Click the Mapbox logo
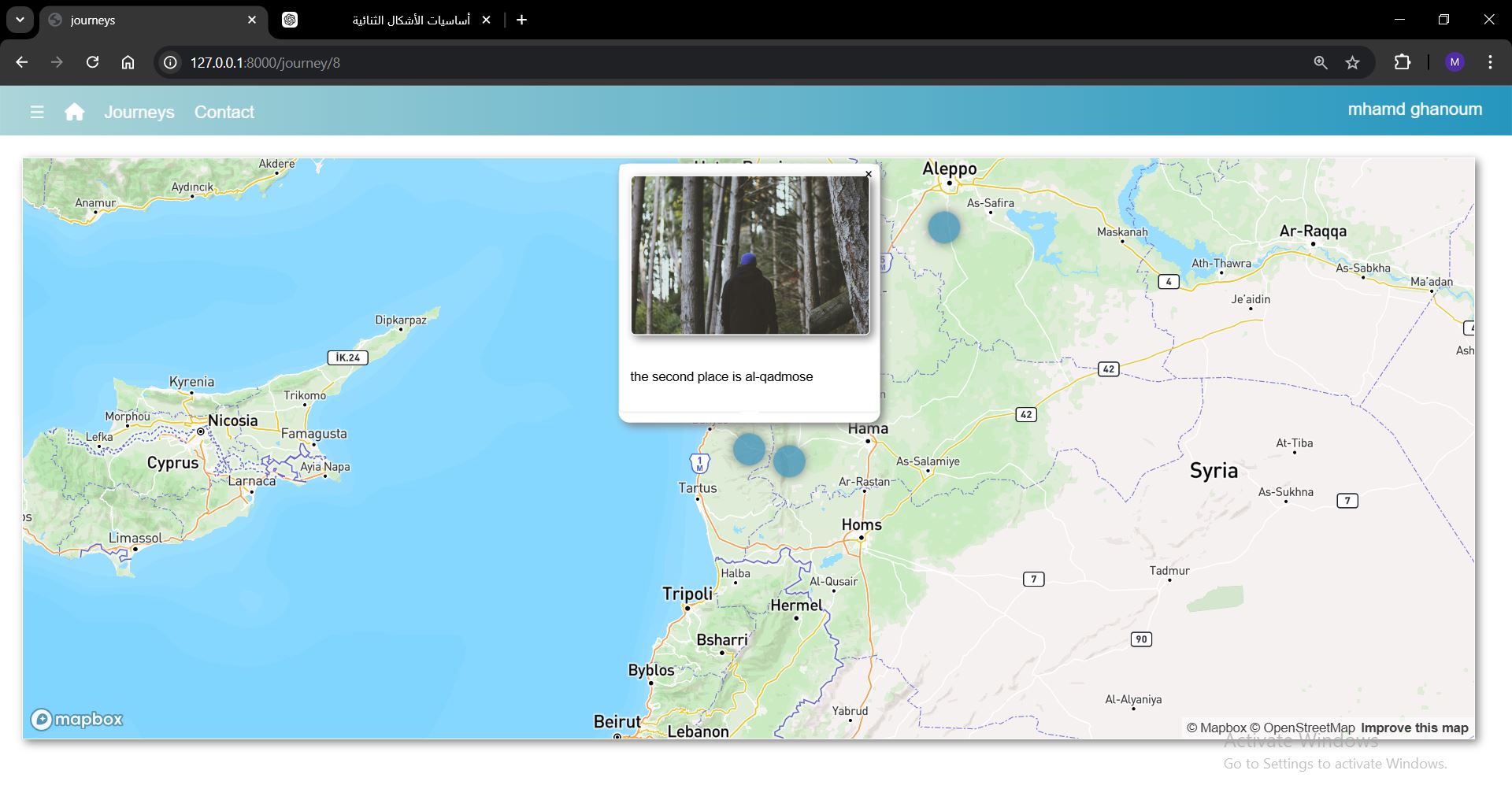 tap(77, 719)
